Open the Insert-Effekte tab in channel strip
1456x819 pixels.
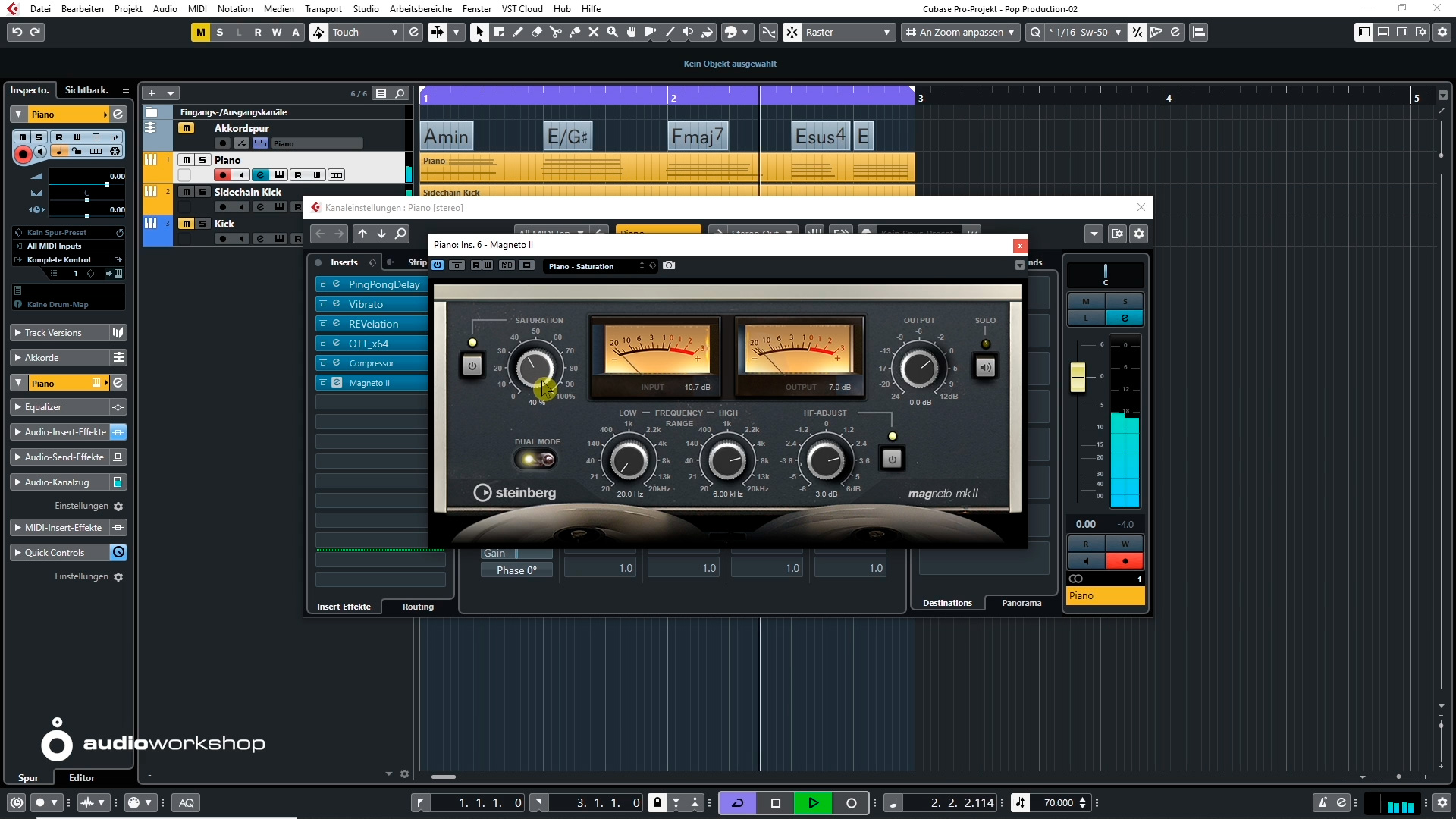click(x=344, y=606)
